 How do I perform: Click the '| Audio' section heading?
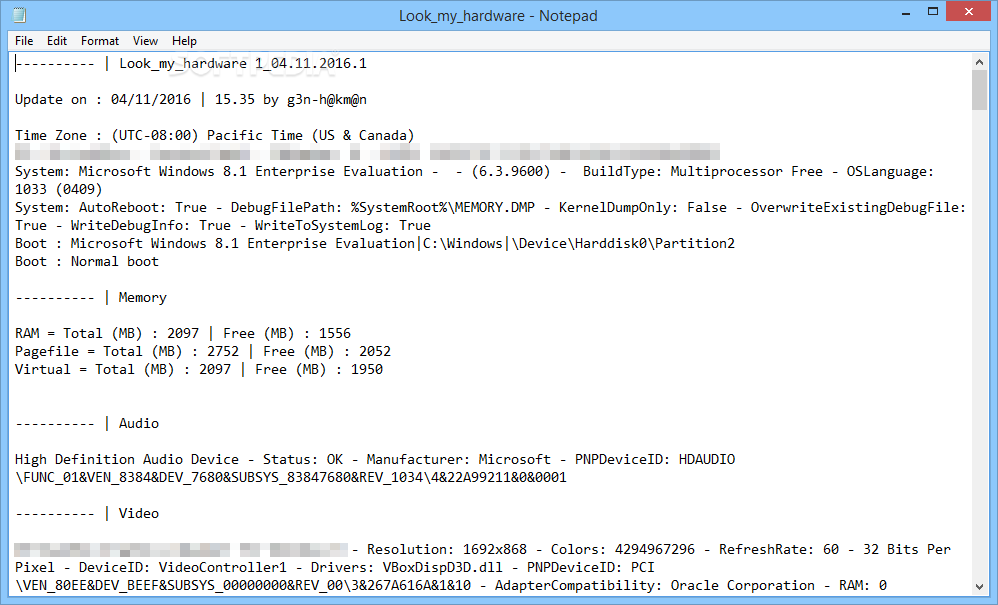coord(131,424)
